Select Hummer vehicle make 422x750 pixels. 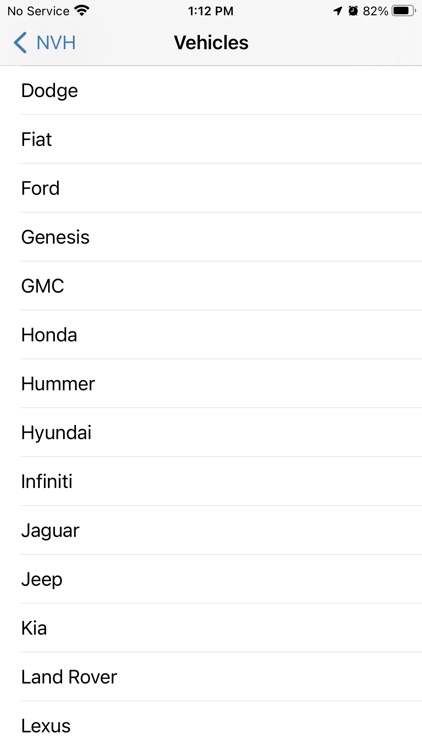[211, 383]
